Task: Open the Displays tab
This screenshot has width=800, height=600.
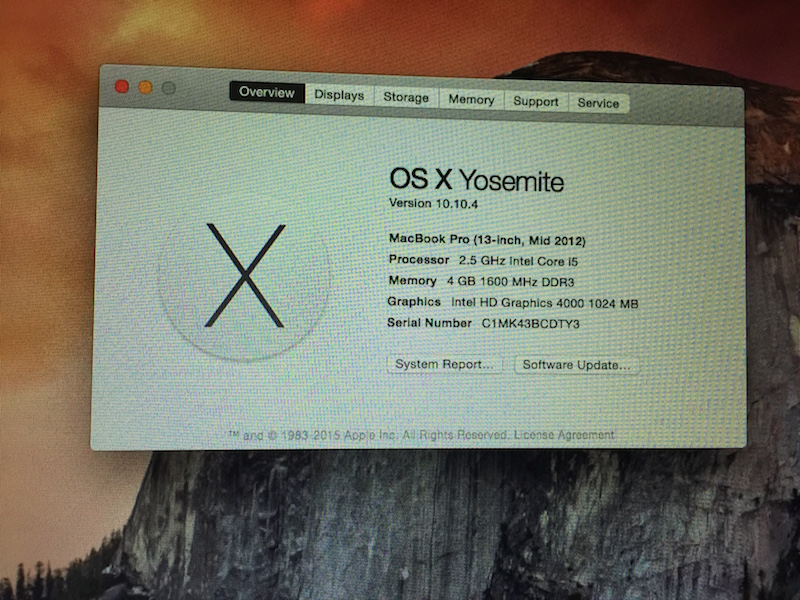Action: coord(339,95)
